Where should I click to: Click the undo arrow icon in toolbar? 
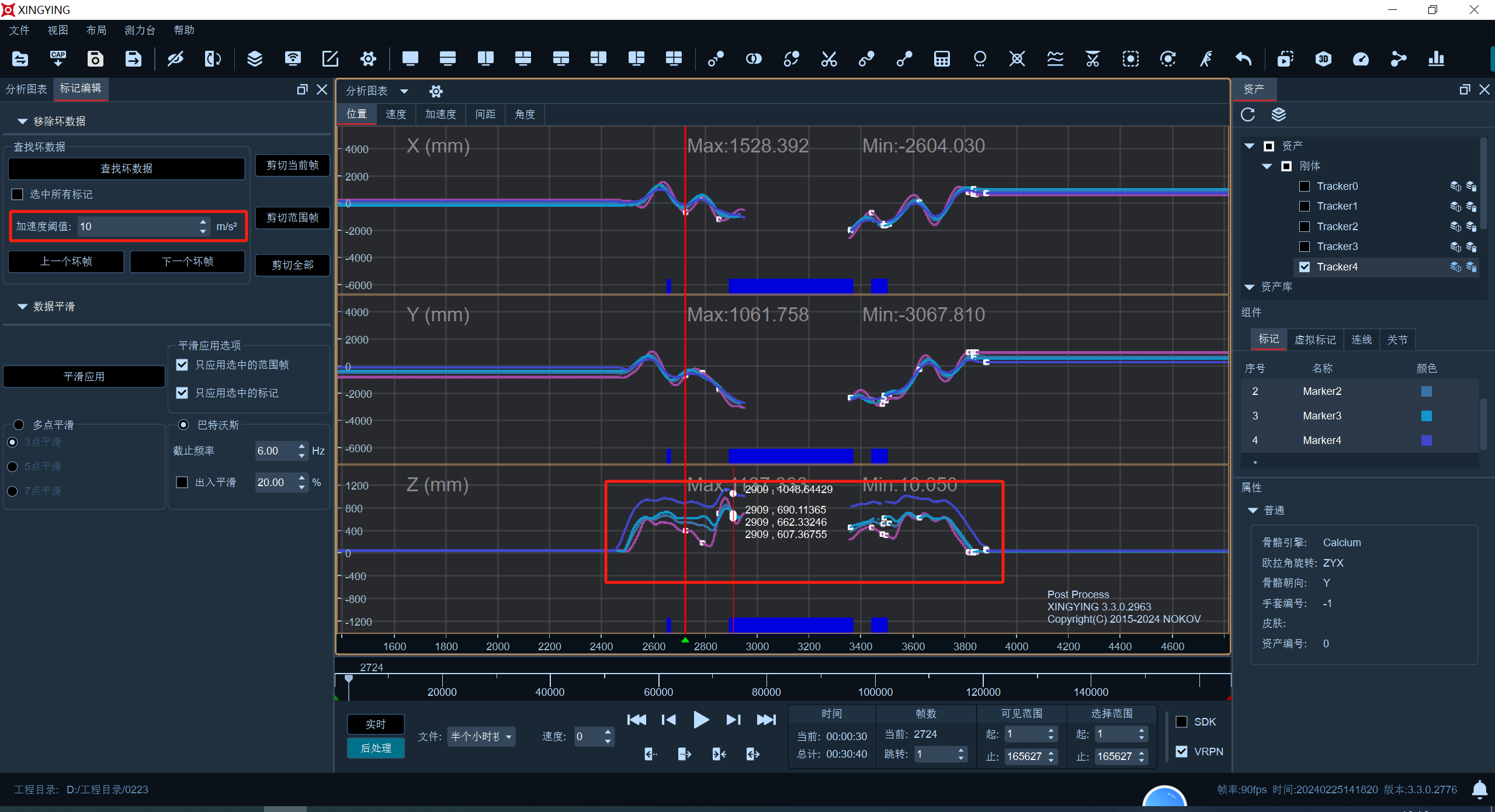pyautogui.click(x=1244, y=59)
